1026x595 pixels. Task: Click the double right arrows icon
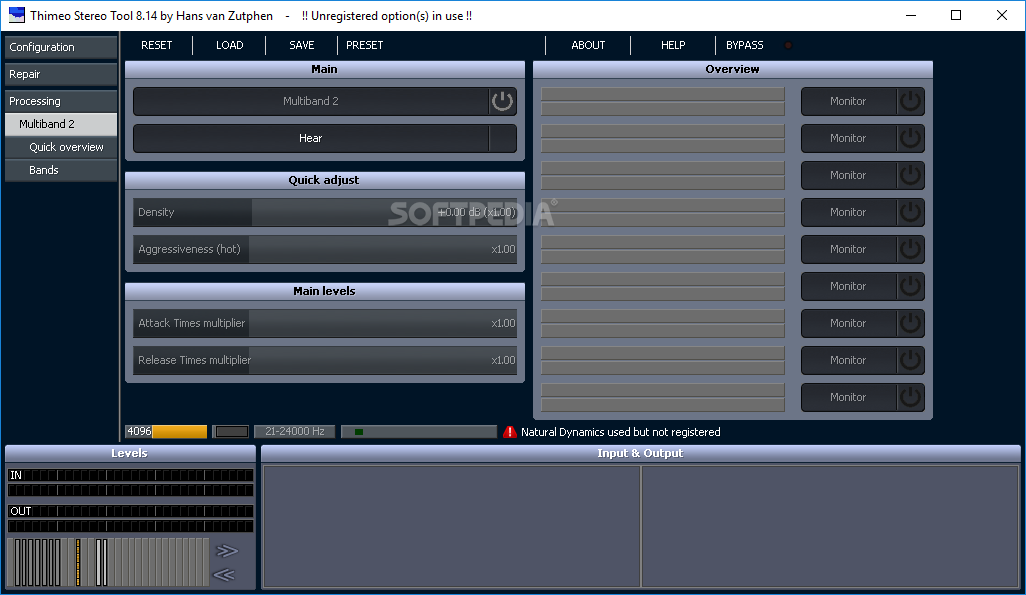[226, 550]
